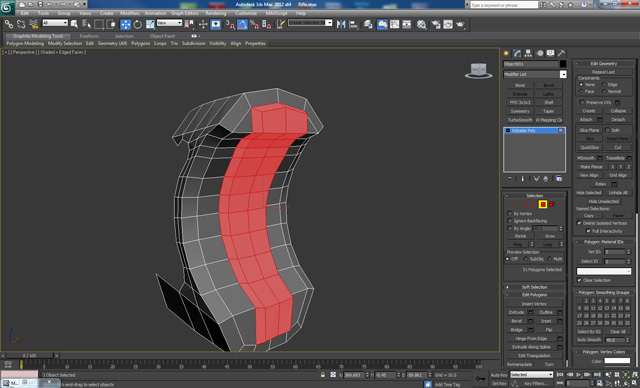Open the key filter Selected dropdown
The image size is (640, 388).
531,375
